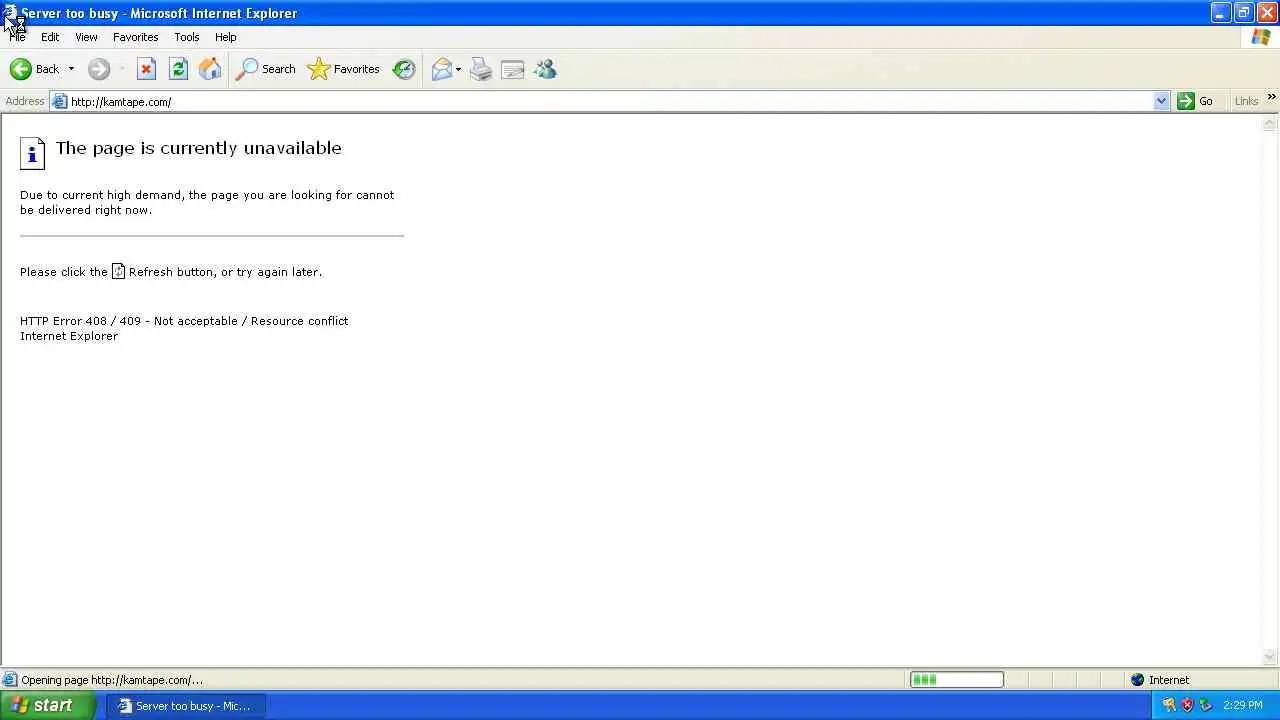
Task: Refresh the page from the toolbar
Action: click(x=178, y=69)
